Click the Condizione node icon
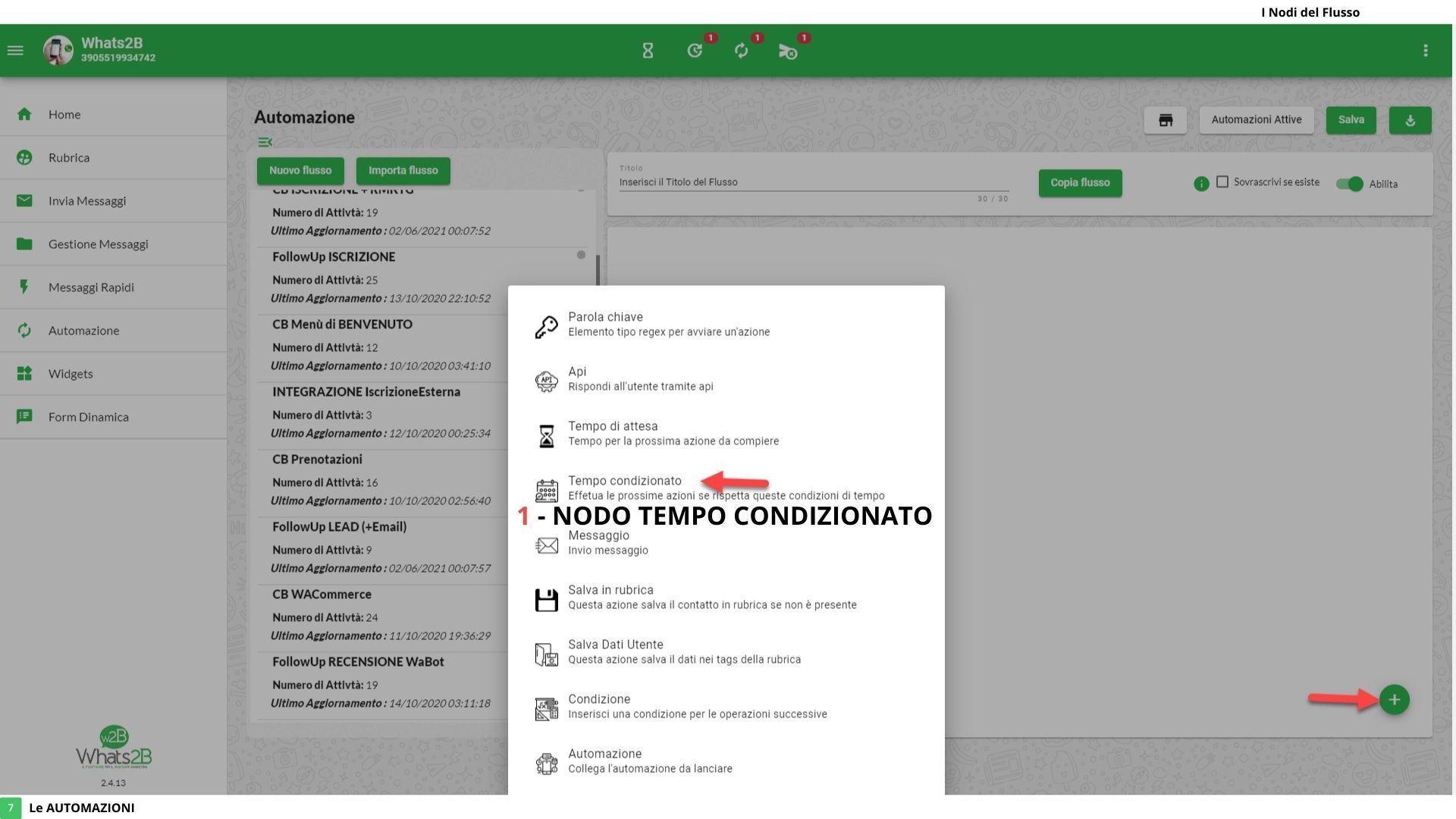 (x=546, y=709)
